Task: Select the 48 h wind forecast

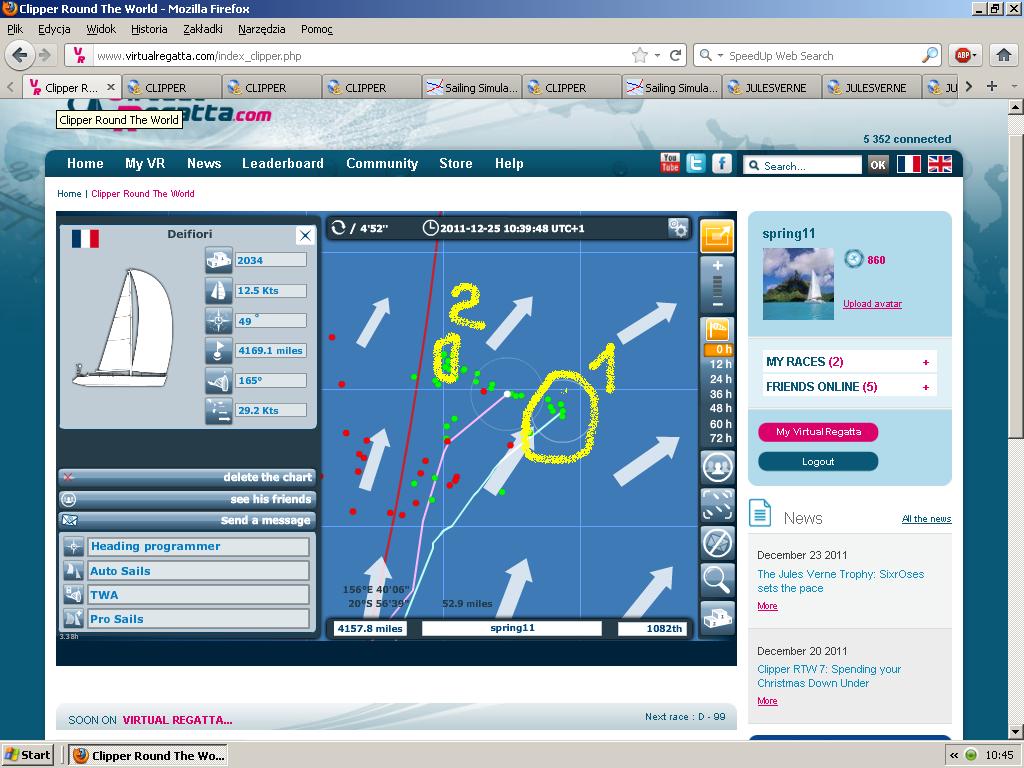Action: pos(720,408)
